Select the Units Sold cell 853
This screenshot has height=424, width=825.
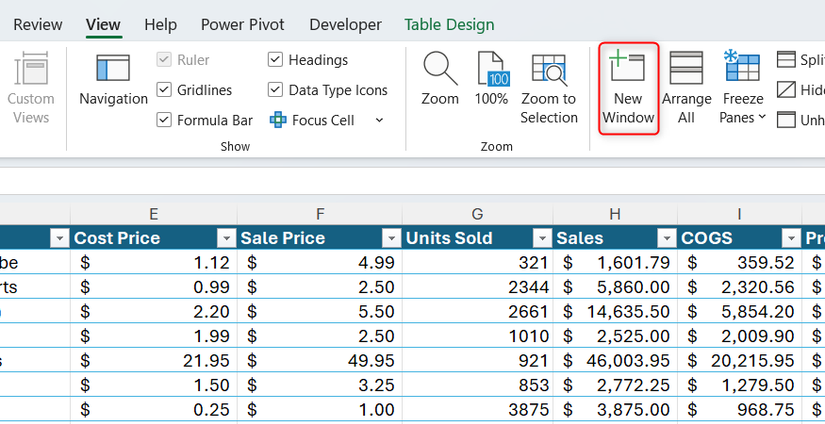click(x=478, y=385)
